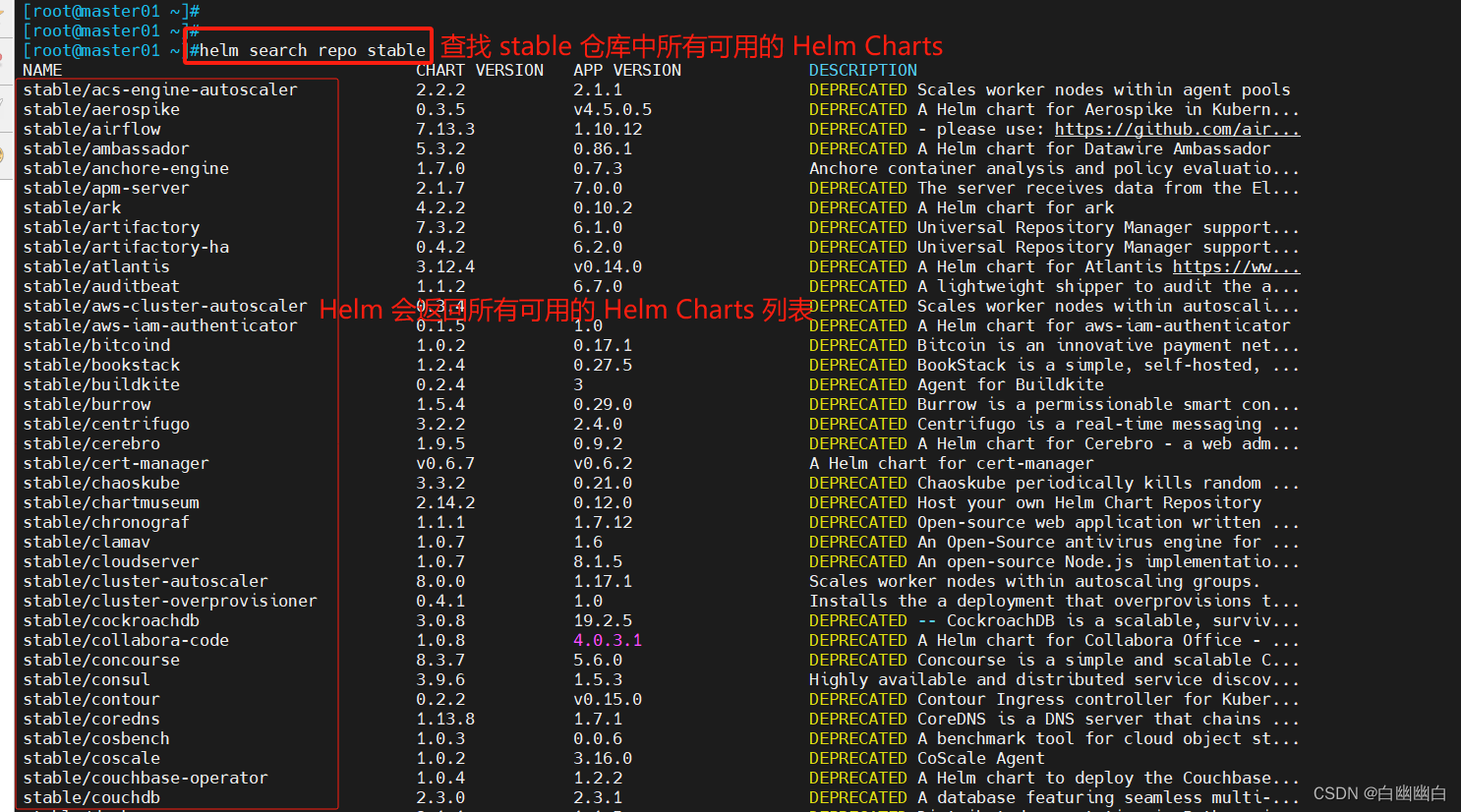Select stable/chronograf in the list
Image resolution: width=1461 pixels, height=812 pixels.
(106, 522)
